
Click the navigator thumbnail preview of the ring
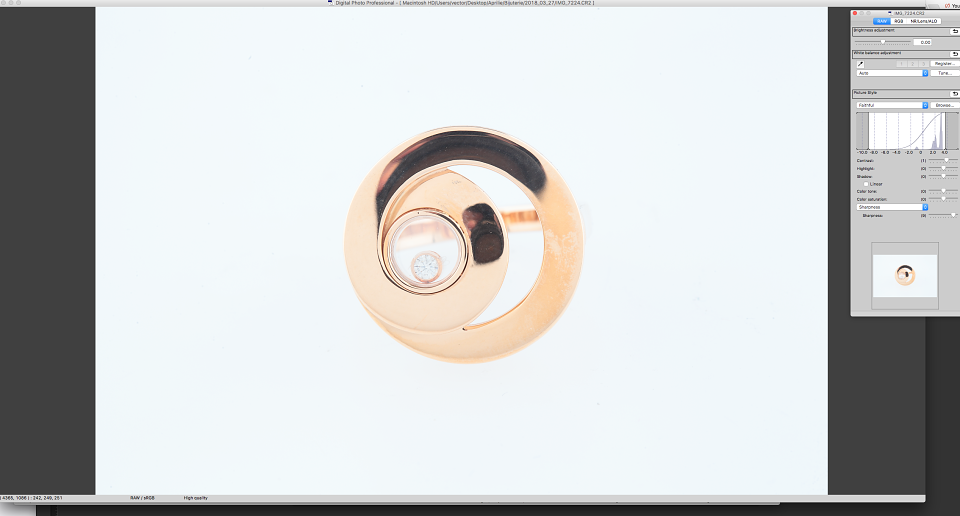(905, 275)
